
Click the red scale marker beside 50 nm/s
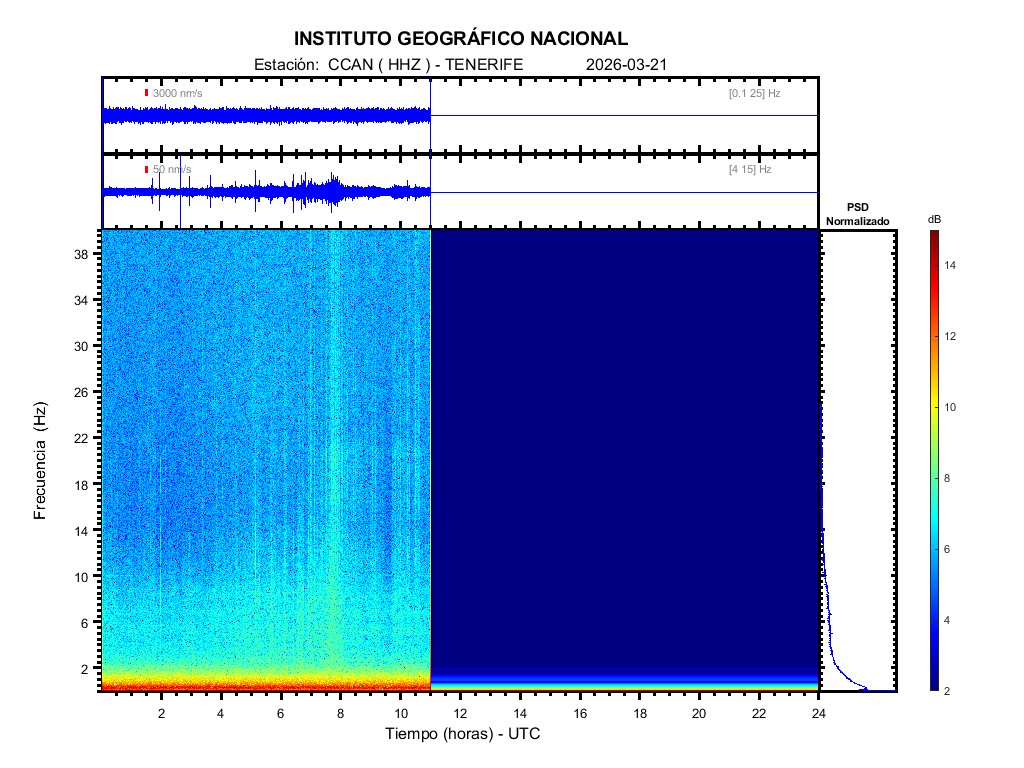[x=146, y=170]
